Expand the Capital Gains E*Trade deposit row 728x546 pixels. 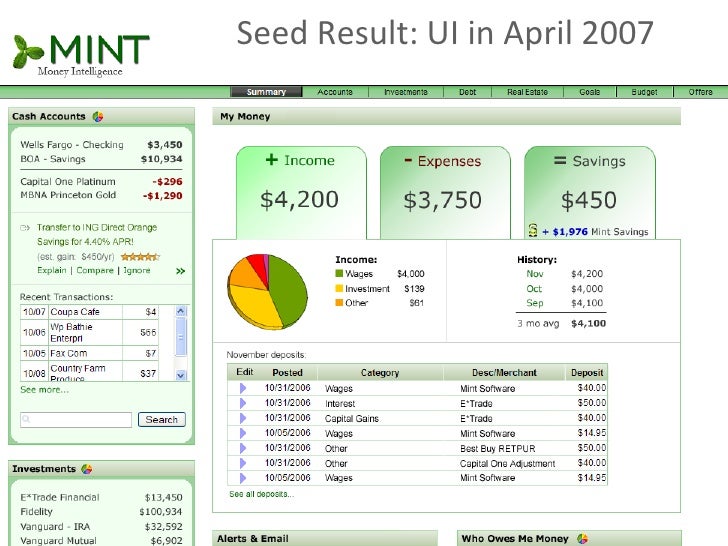pyautogui.click(x=242, y=418)
